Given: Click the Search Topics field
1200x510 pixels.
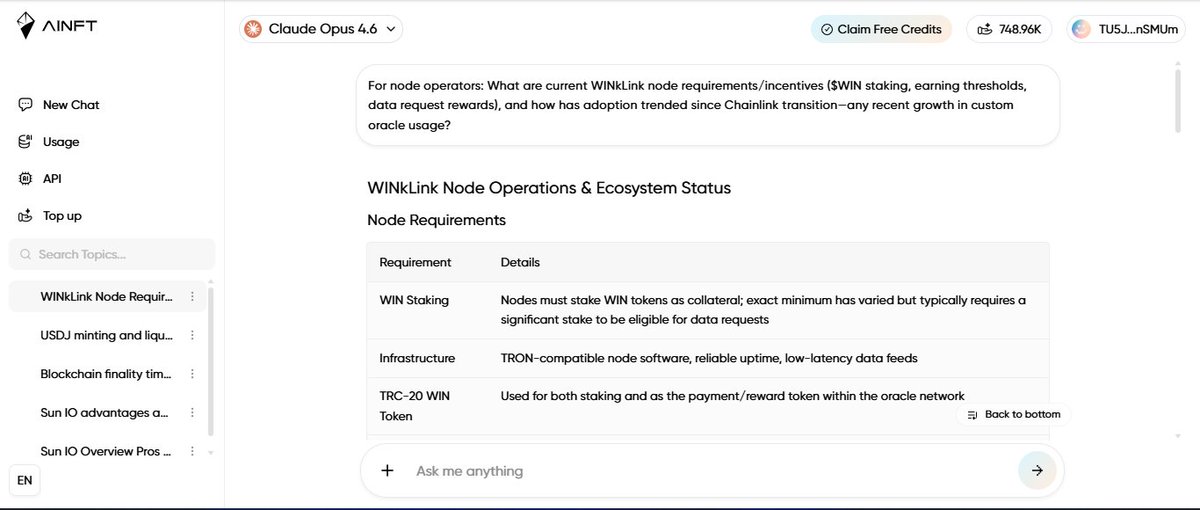Looking at the screenshot, I should coord(112,254).
